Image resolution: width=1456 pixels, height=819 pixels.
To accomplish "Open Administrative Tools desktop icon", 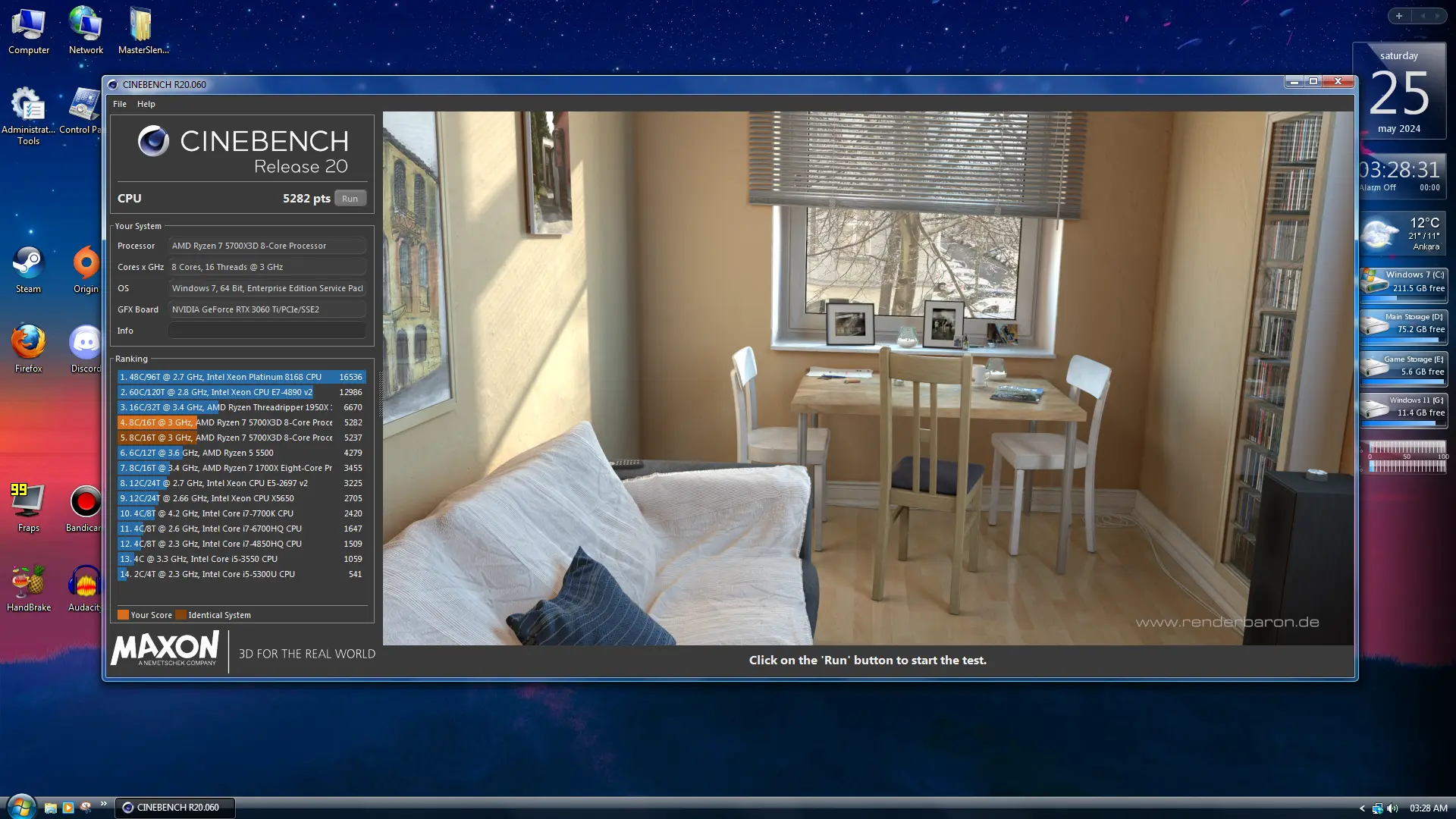I will (x=28, y=115).
